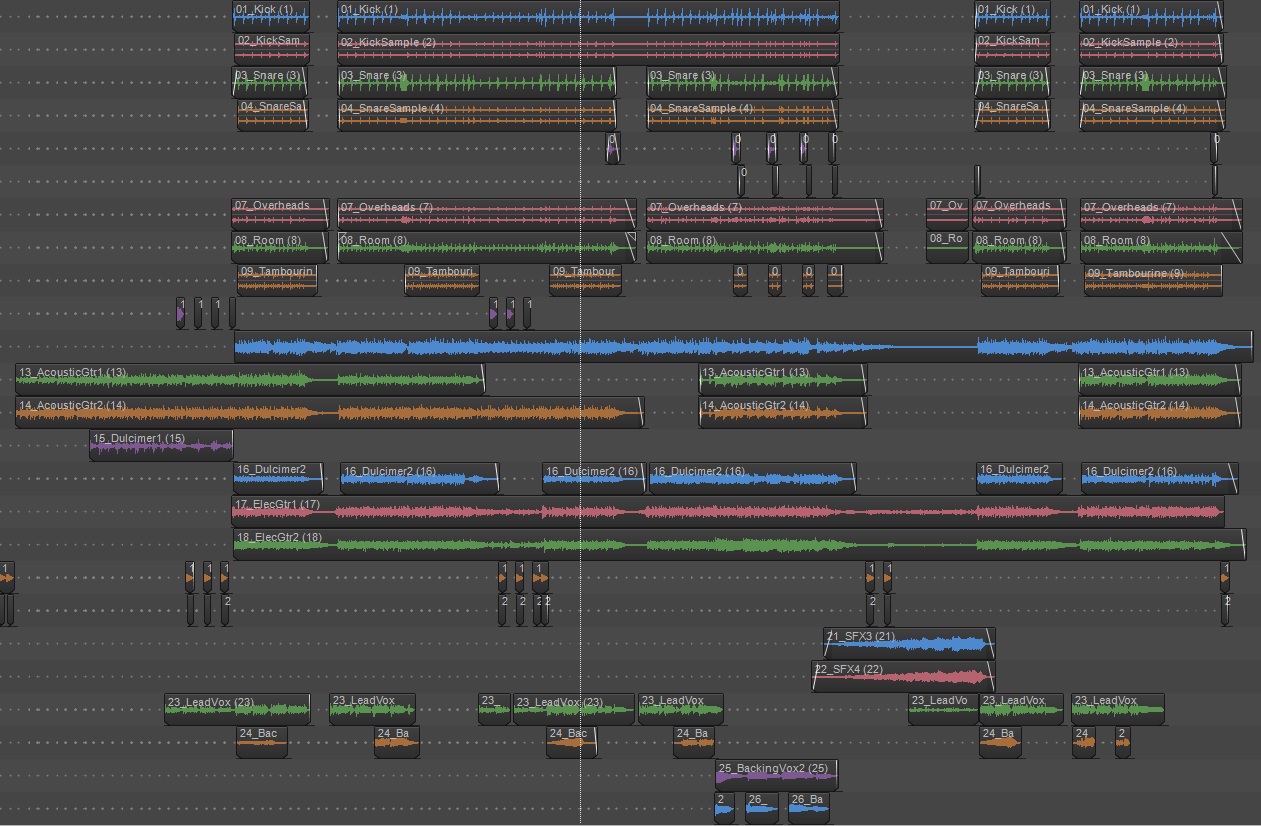Select the 25_BackingVox2 purple clip
The height and width of the screenshot is (826, 1261).
[x=776, y=775]
